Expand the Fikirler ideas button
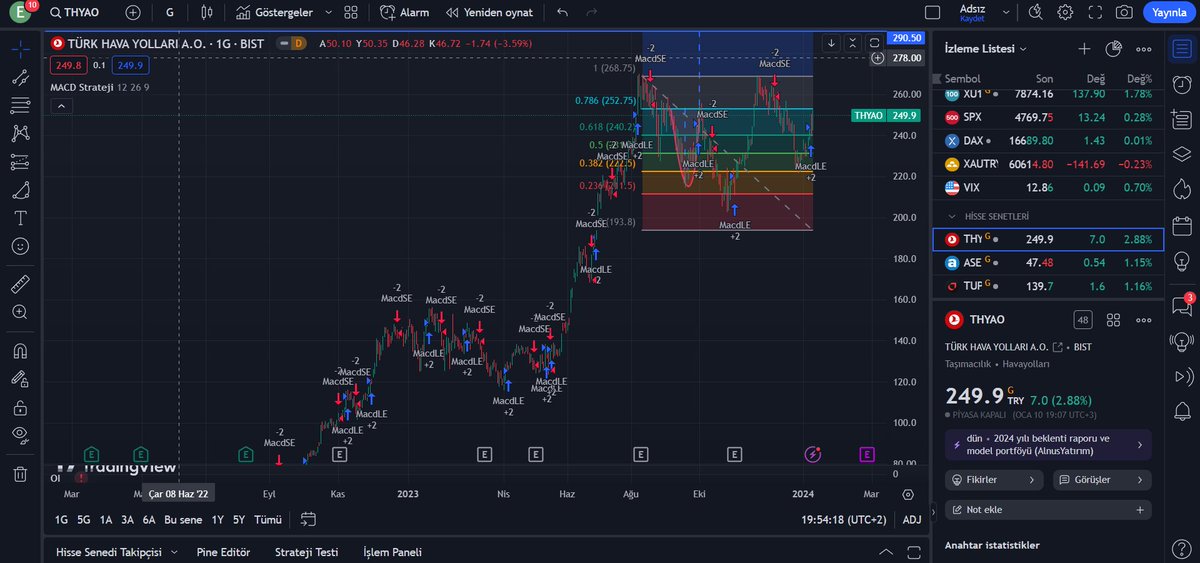1200x563 pixels. (x=995, y=480)
